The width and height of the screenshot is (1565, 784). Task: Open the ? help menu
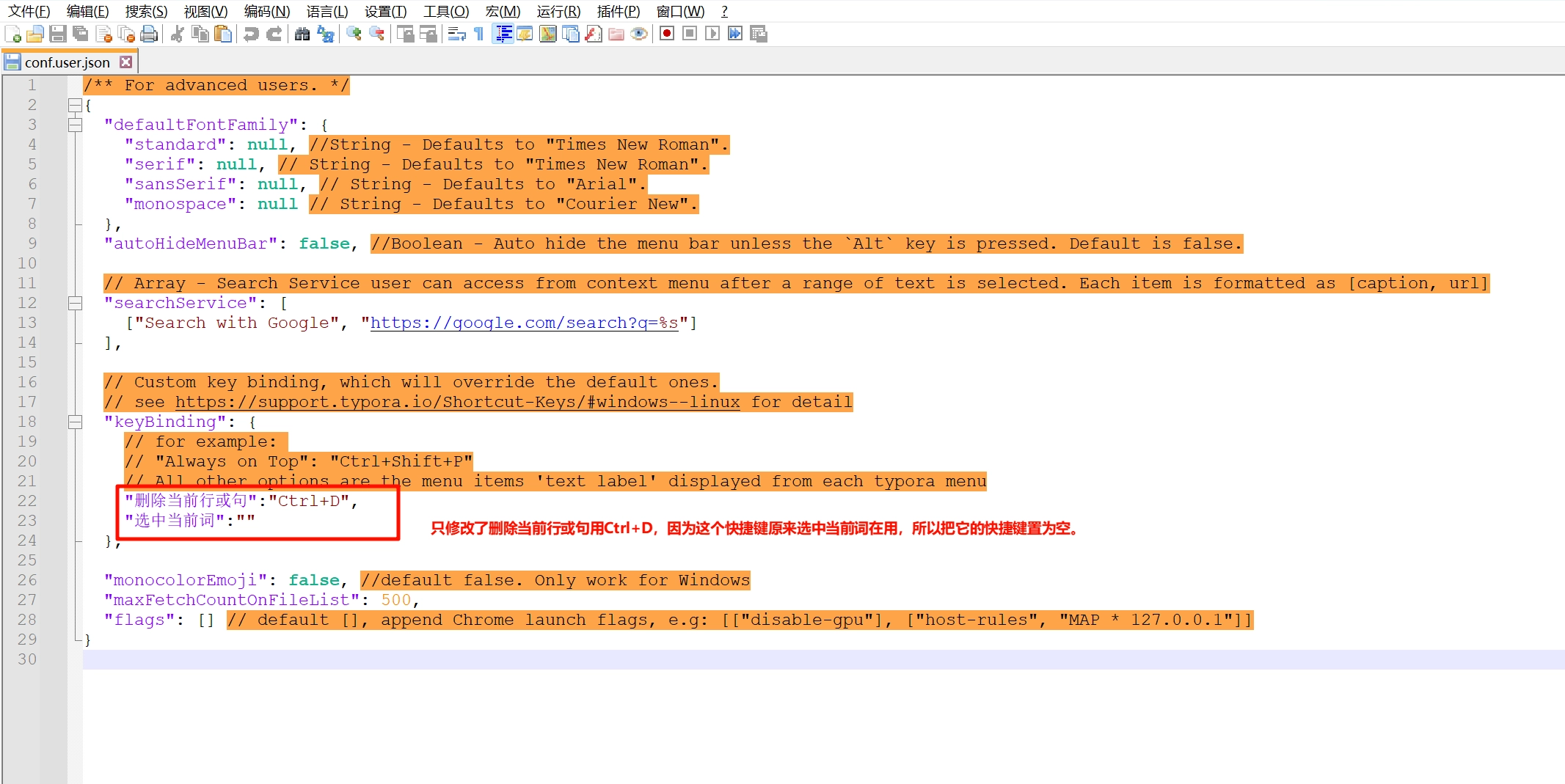click(724, 11)
